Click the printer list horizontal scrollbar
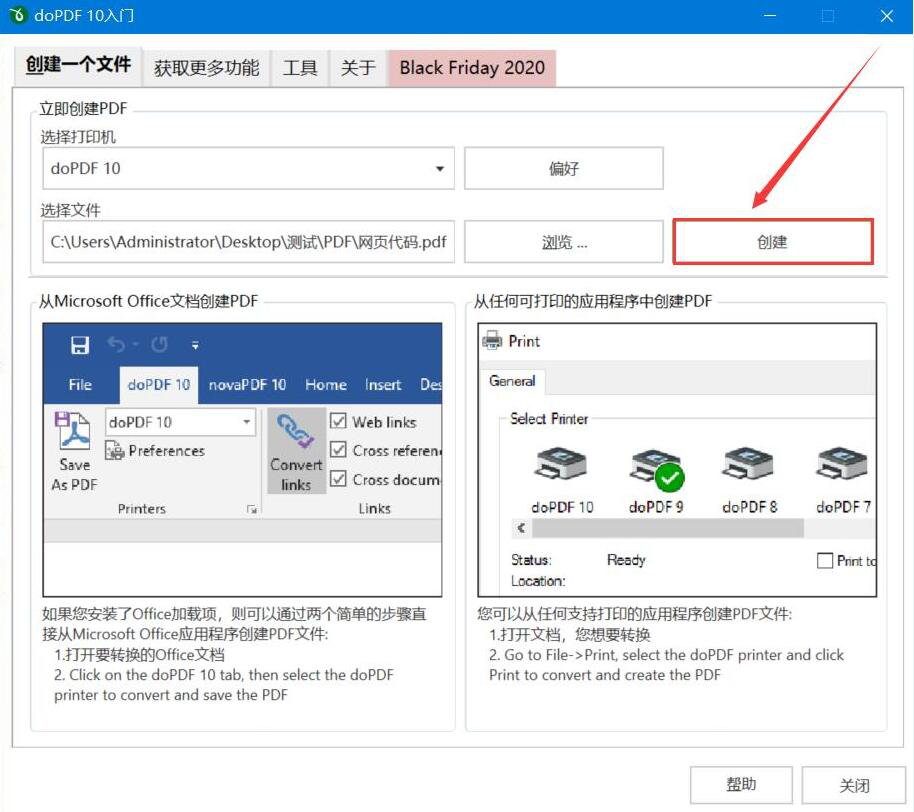The width and height of the screenshot is (914, 812). click(668, 528)
